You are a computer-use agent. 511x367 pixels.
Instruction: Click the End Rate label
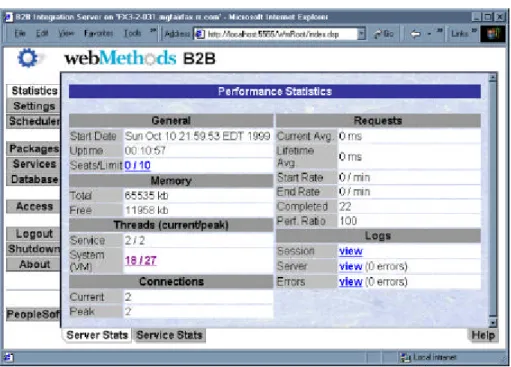click(x=298, y=192)
